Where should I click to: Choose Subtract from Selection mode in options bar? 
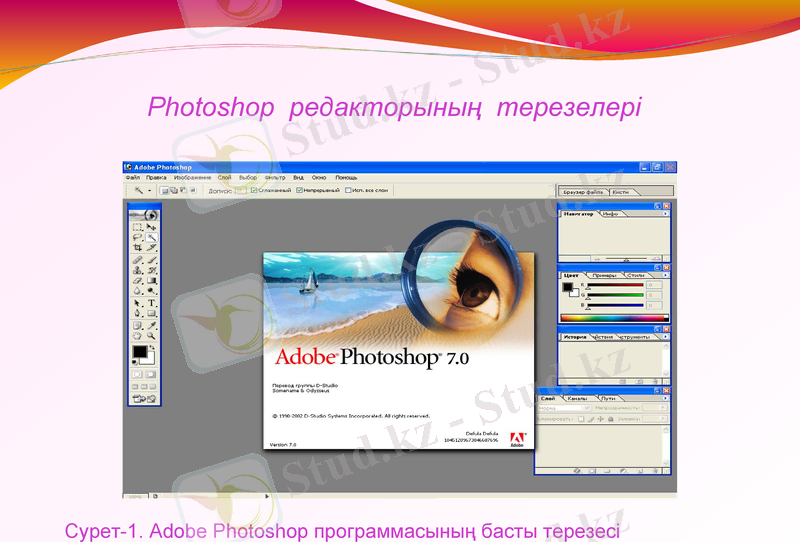coord(183,190)
